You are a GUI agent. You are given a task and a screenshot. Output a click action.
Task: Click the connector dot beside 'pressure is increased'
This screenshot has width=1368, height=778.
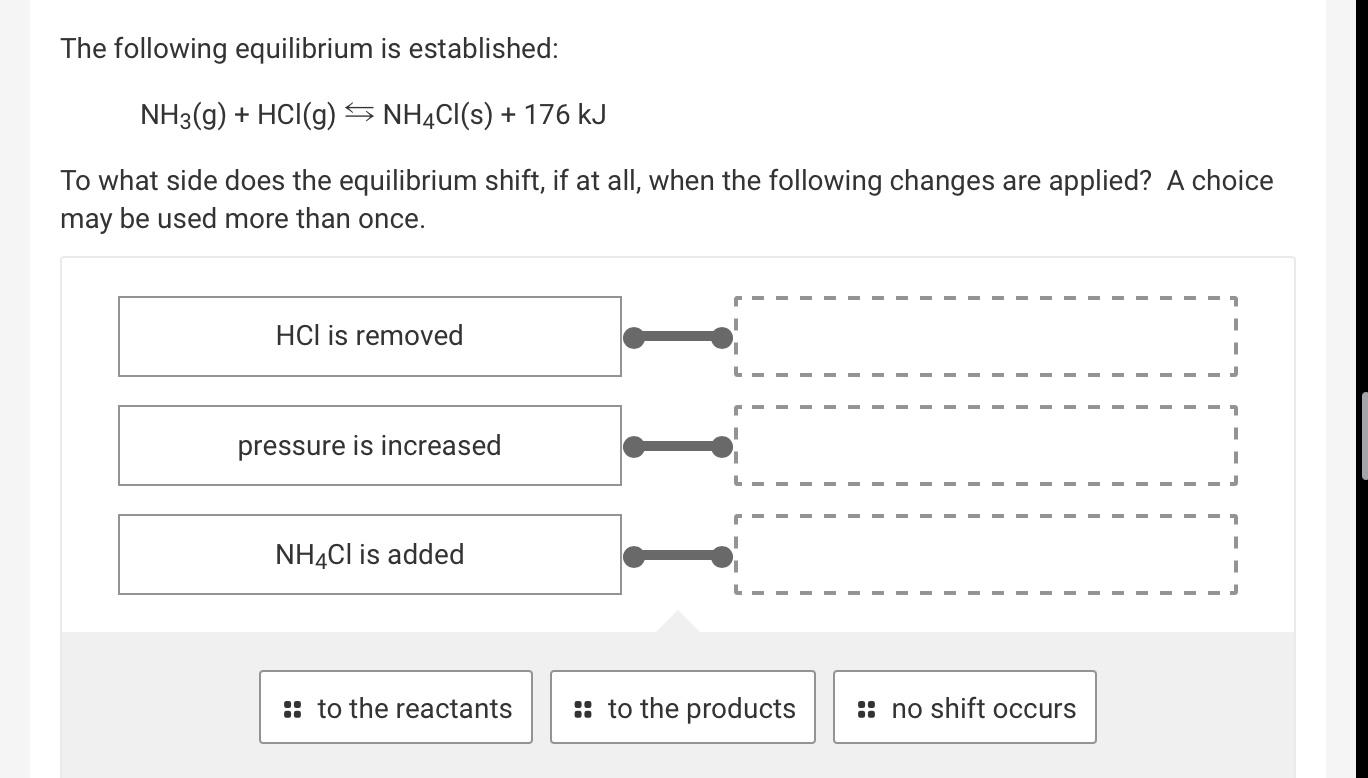click(x=634, y=446)
